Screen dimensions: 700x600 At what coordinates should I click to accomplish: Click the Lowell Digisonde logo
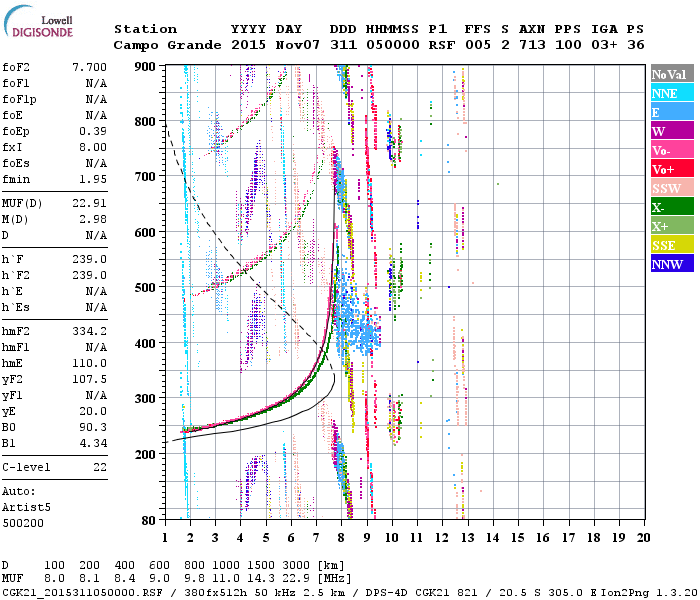(x=38, y=21)
